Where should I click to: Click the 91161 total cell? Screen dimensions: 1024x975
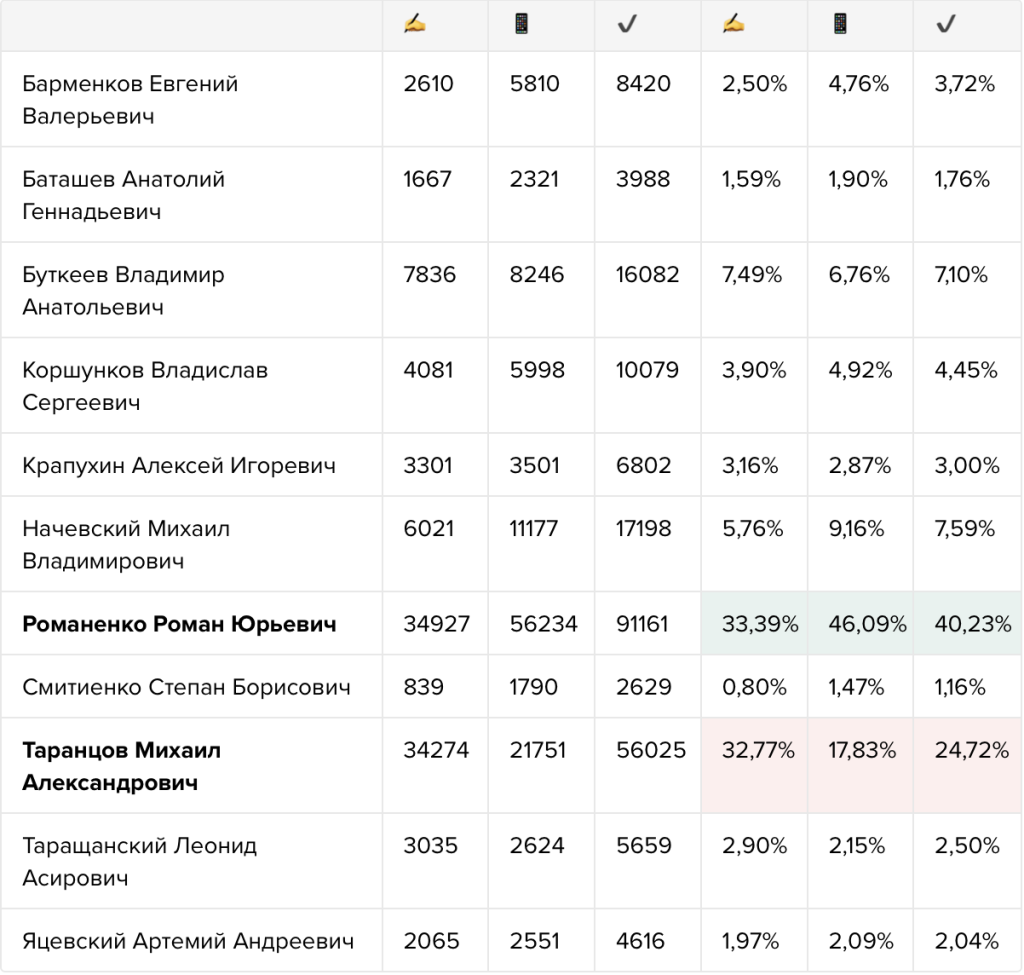pos(648,624)
